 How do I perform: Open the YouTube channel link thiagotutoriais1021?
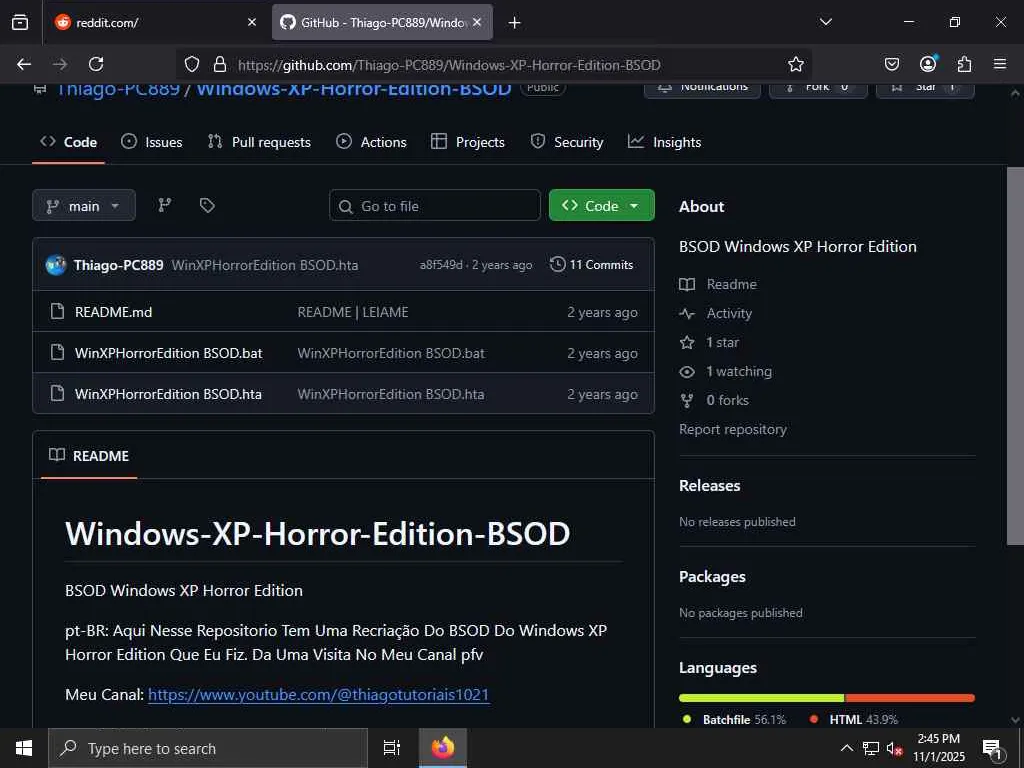click(319, 694)
